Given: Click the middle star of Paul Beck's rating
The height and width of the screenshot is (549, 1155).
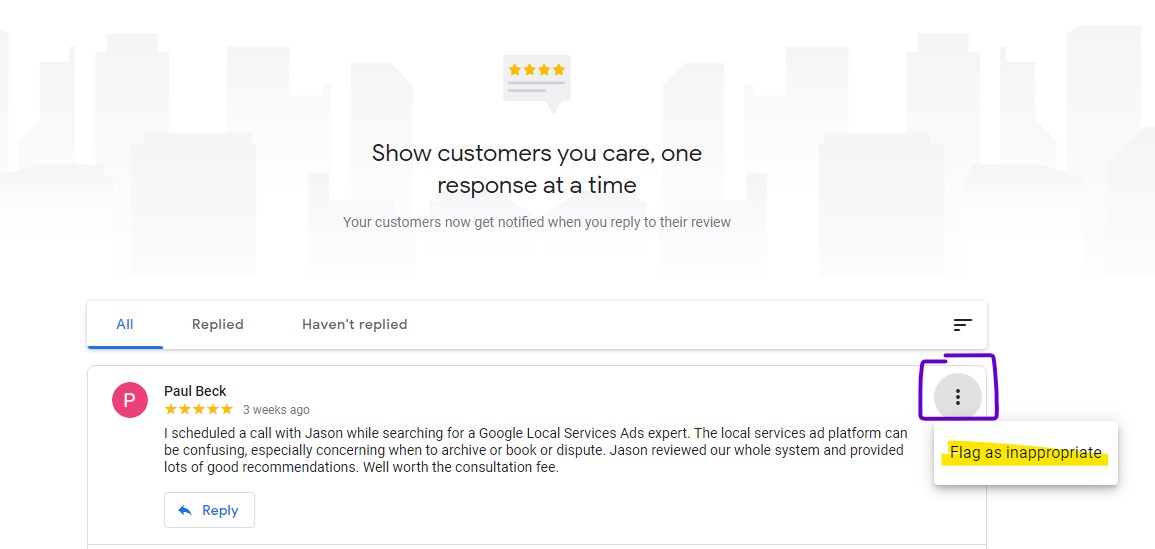Looking at the screenshot, I should [199, 409].
